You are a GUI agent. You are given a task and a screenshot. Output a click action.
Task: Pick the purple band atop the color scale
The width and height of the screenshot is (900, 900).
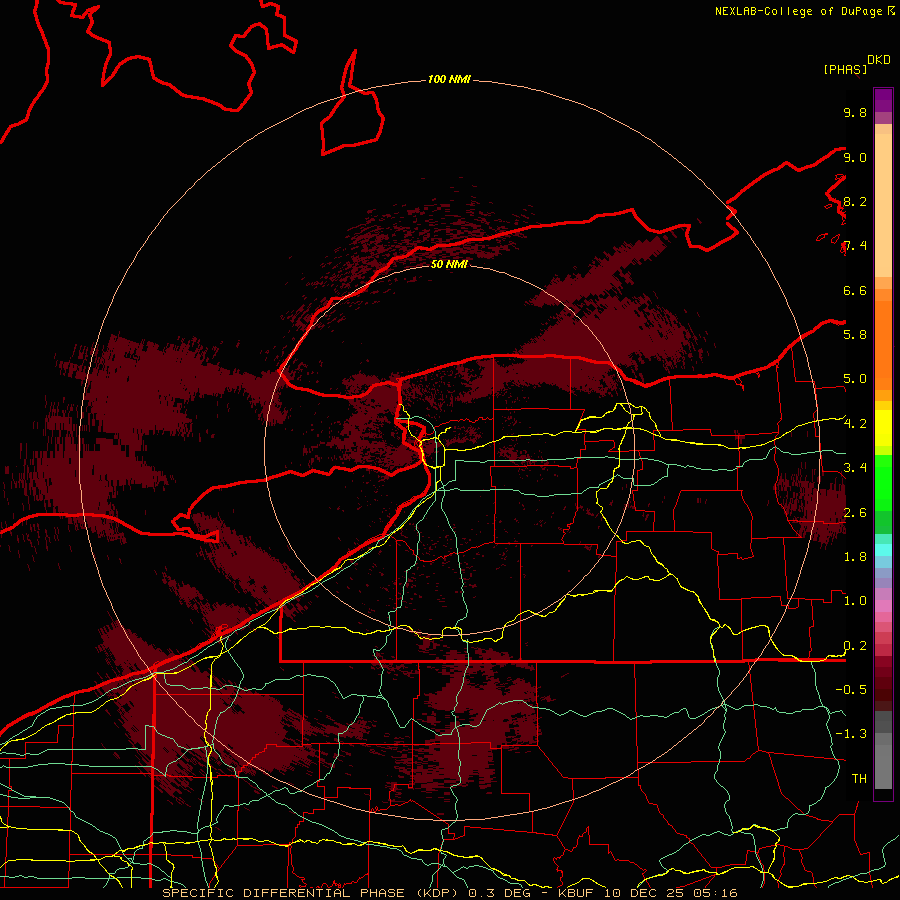click(x=883, y=100)
